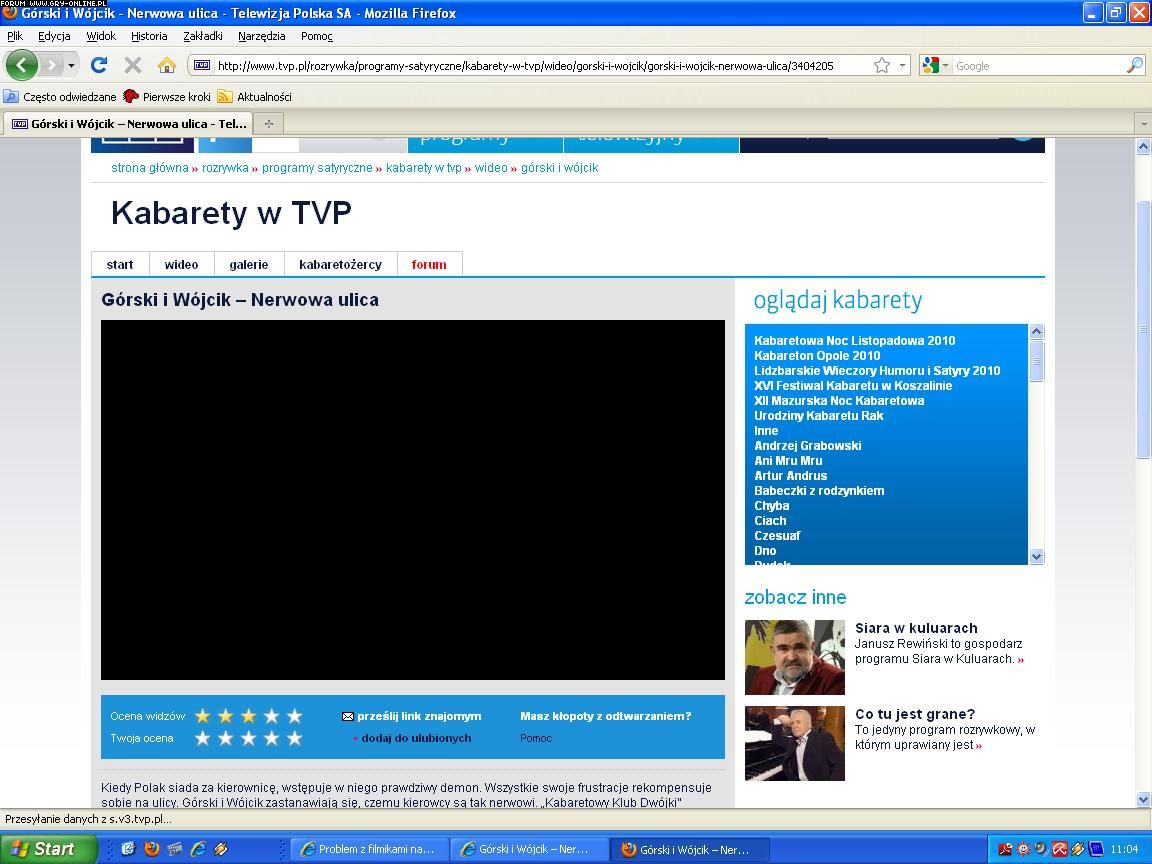The width and height of the screenshot is (1152, 864).
Task: Focus the Google search input field
Action: coord(1038,65)
